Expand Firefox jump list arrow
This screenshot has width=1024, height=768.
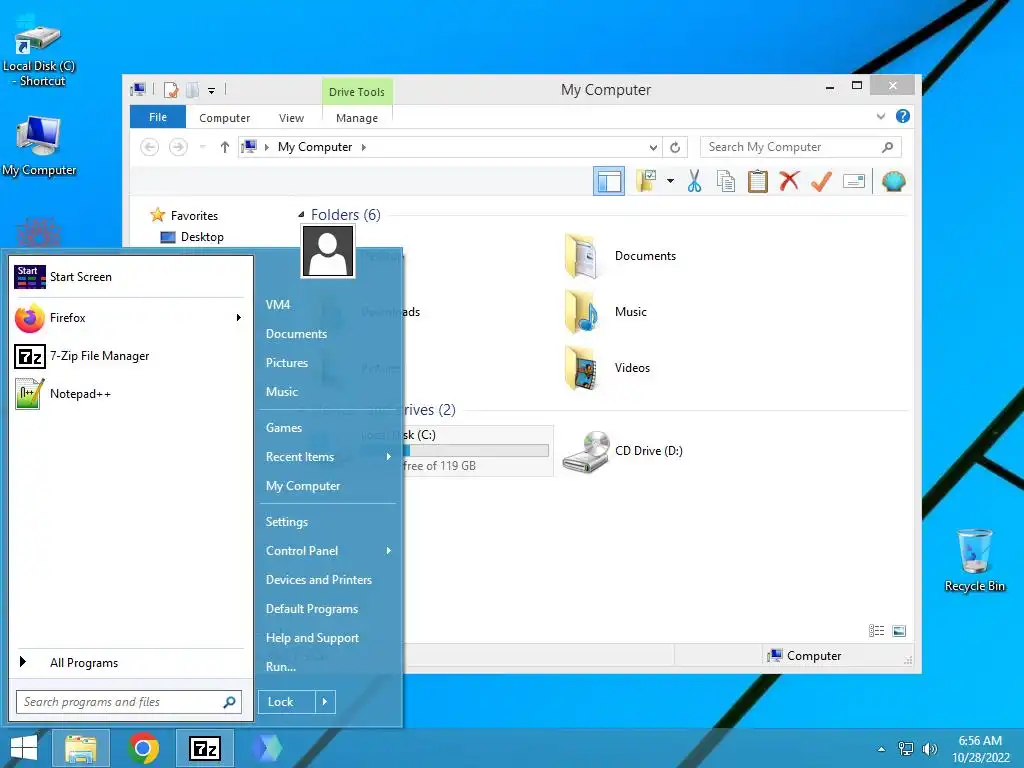pyautogui.click(x=238, y=318)
